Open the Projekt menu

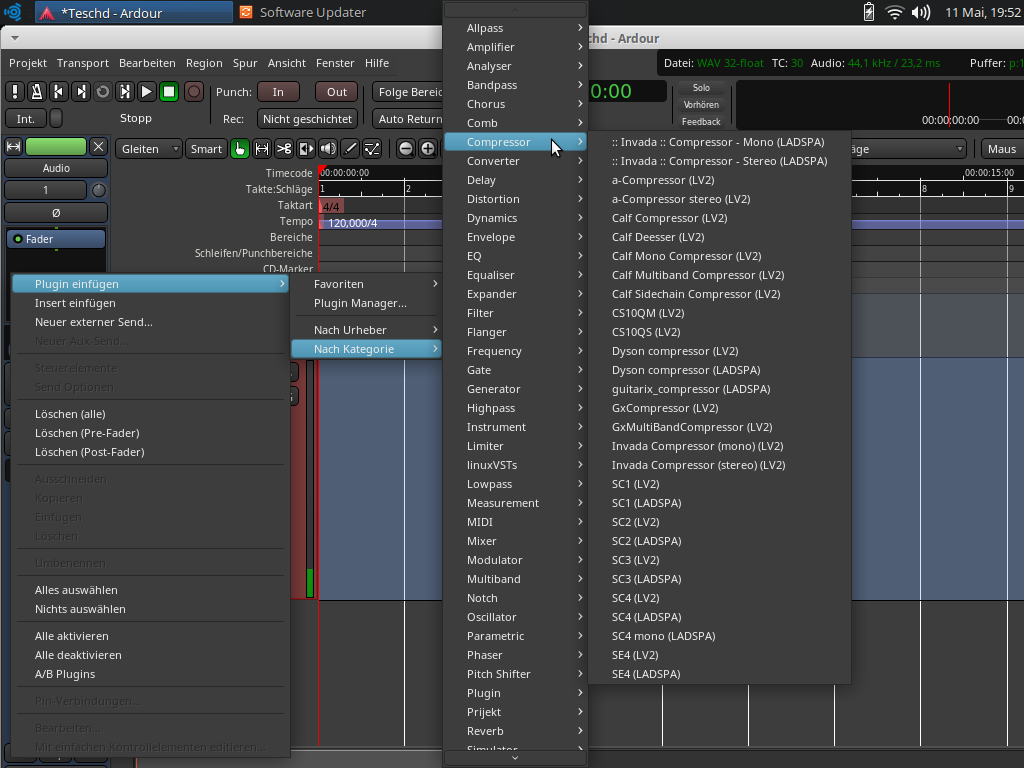(x=28, y=63)
